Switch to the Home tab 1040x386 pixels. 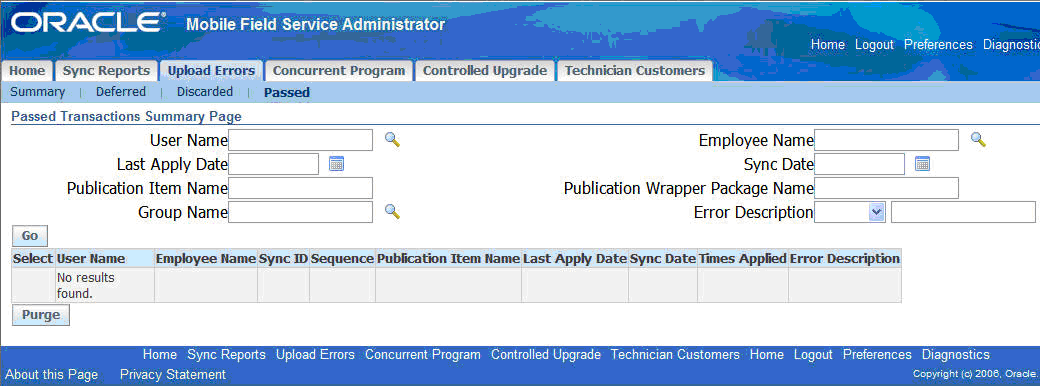tap(27, 71)
